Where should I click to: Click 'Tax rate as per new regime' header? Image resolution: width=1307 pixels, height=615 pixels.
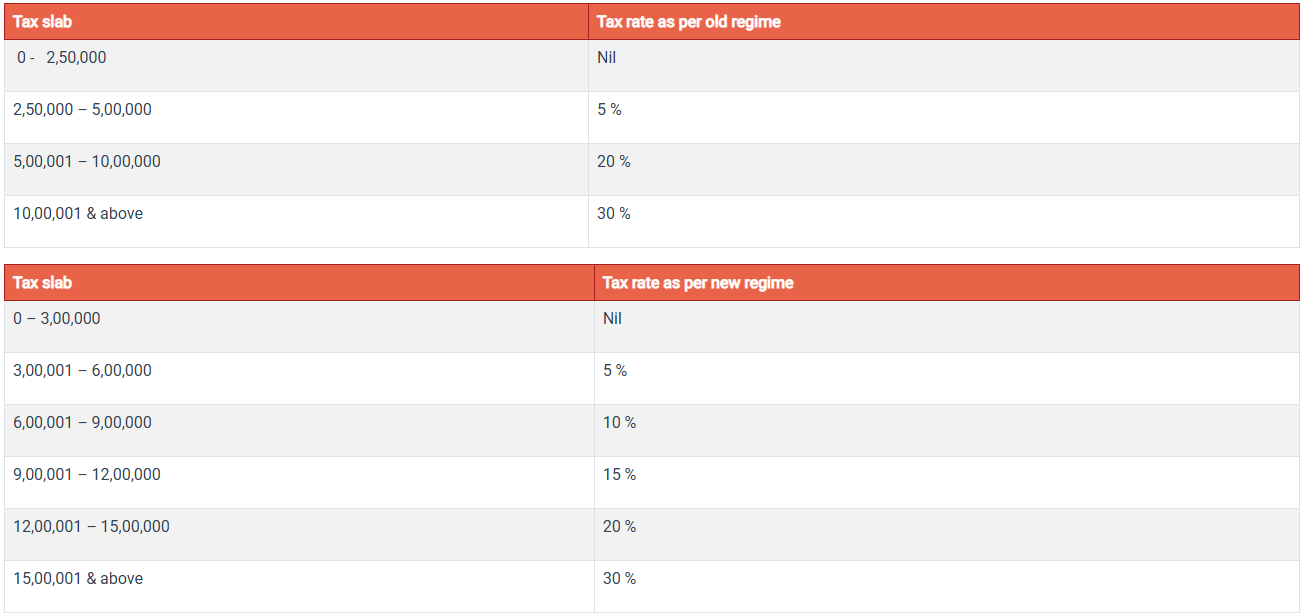(x=697, y=283)
